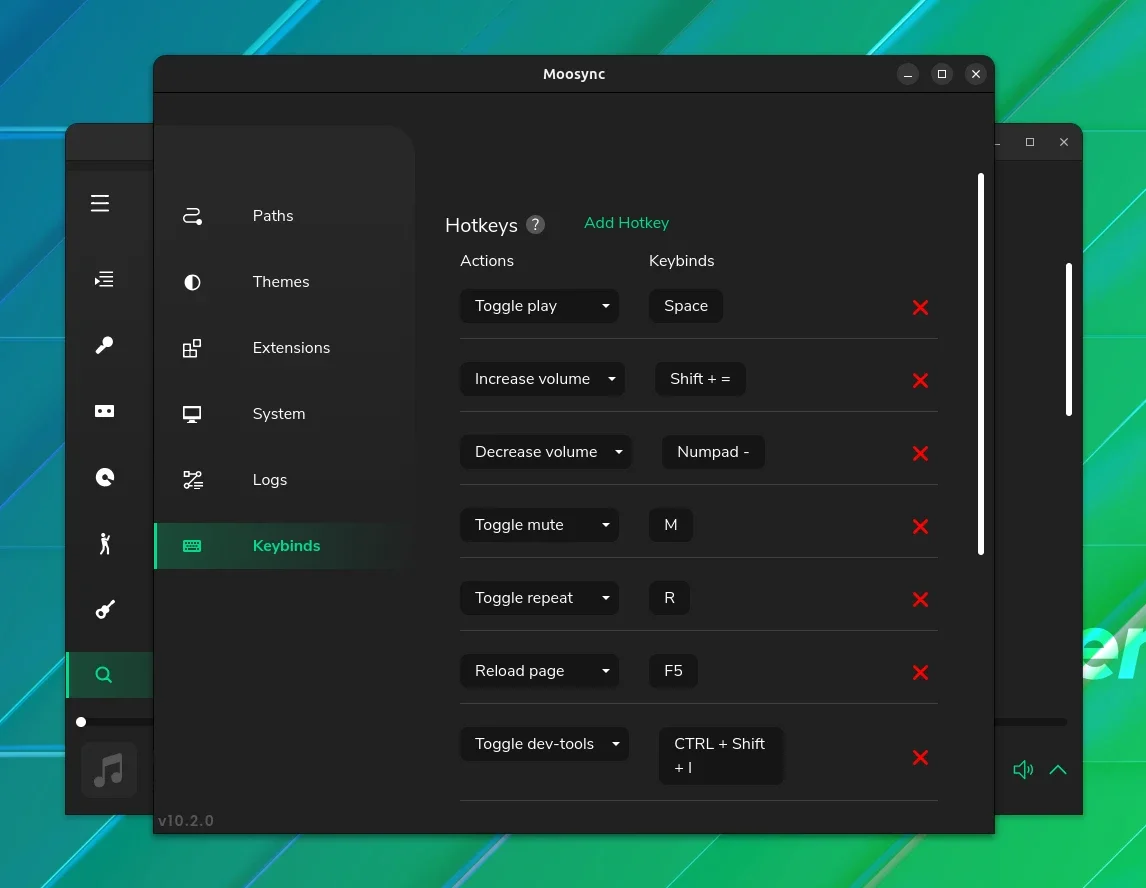Open the Themes settings tab
Screen dimensions: 1146x888
284,281
